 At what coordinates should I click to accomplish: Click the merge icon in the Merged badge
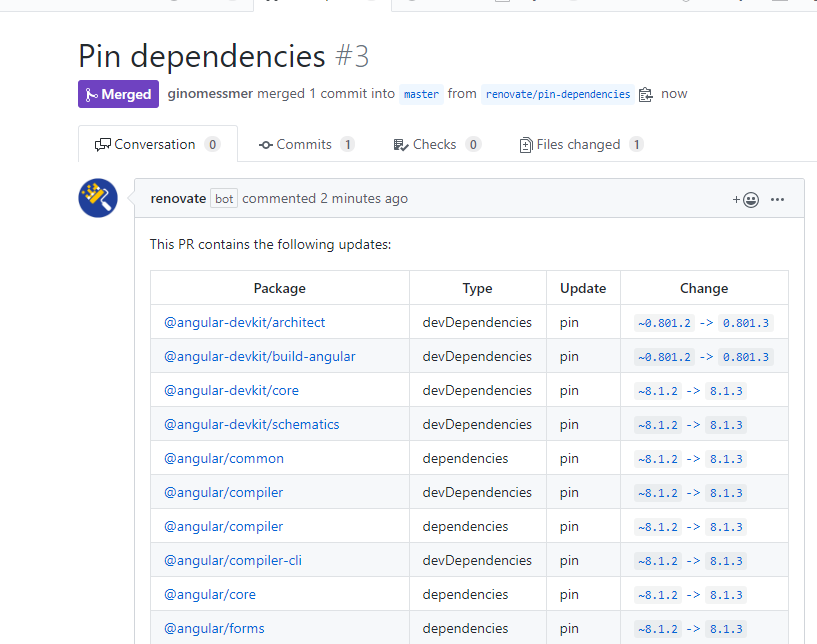(94, 93)
